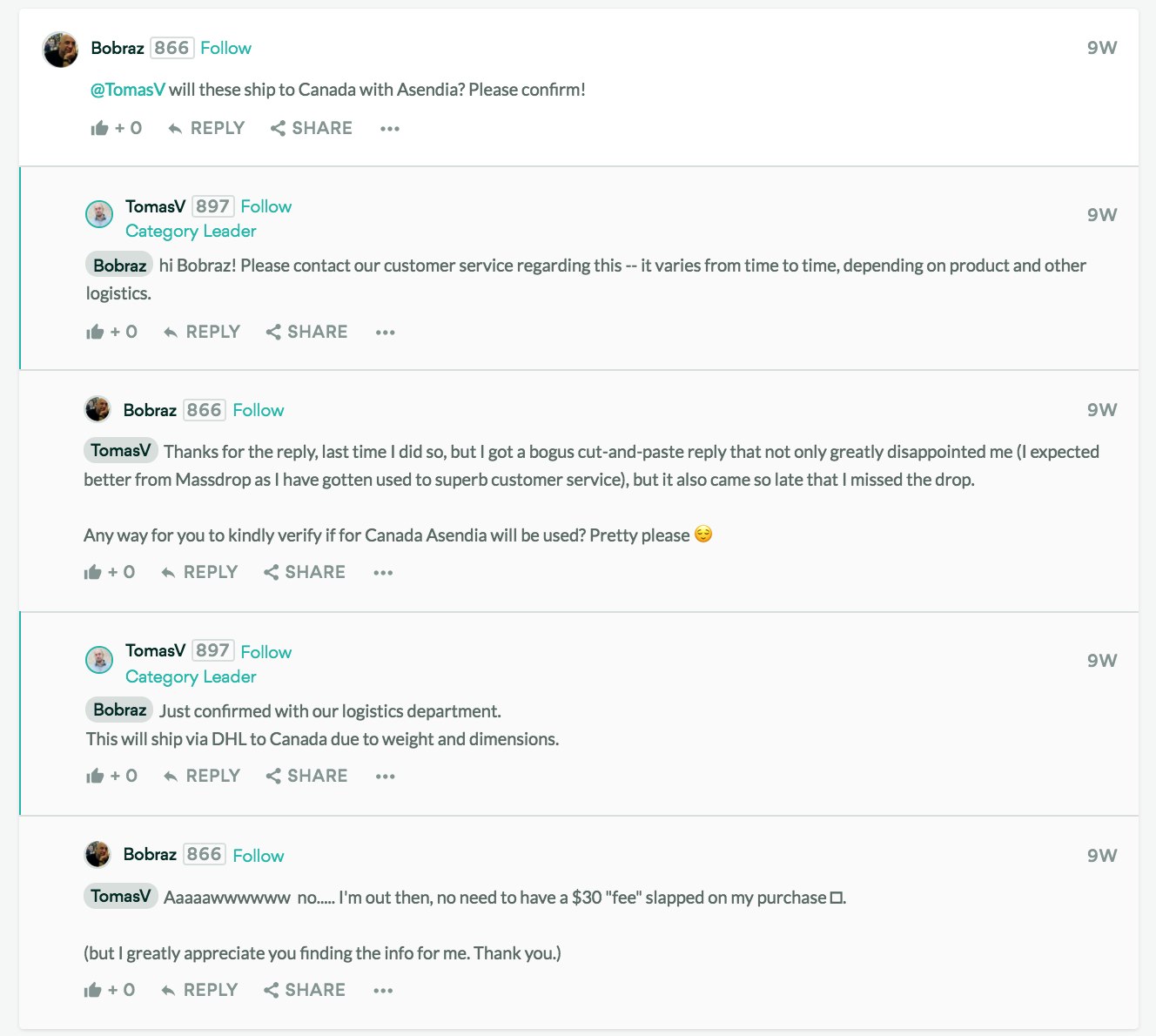The height and width of the screenshot is (1036, 1156).
Task: Click Category Leader label under TomasV's DHL reply
Action: click(191, 677)
